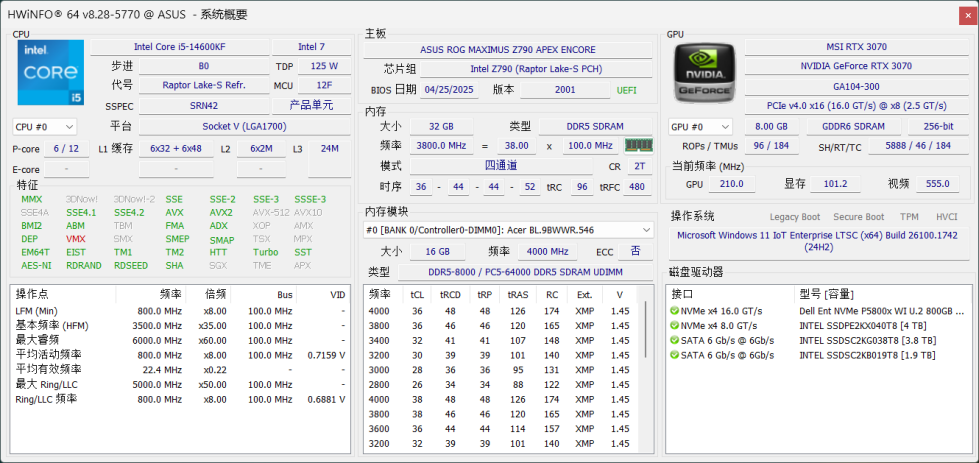Click the Intel 7 process field
This screenshot has width=979, height=463.
[311, 47]
